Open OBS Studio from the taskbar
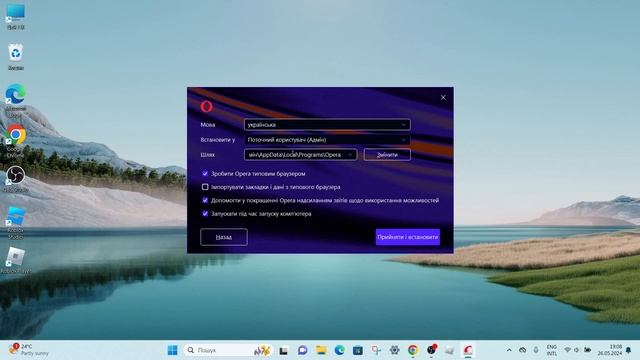The height and width of the screenshot is (360, 640). point(431,350)
